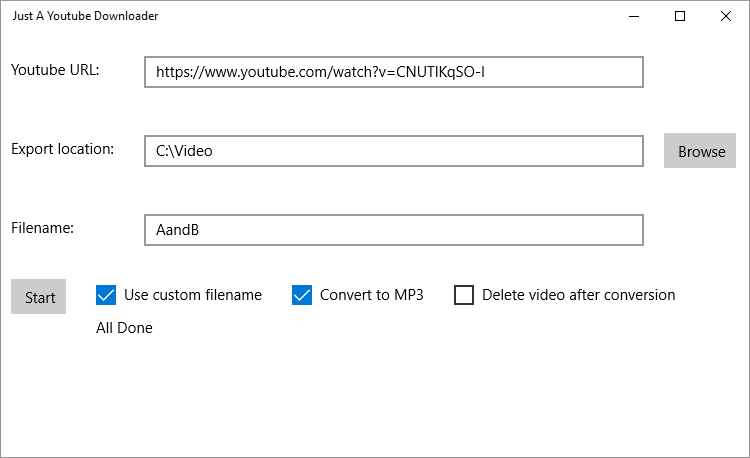This screenshot has width=750, height=458.
Task: Click the window title text
Action: point(85,16)
